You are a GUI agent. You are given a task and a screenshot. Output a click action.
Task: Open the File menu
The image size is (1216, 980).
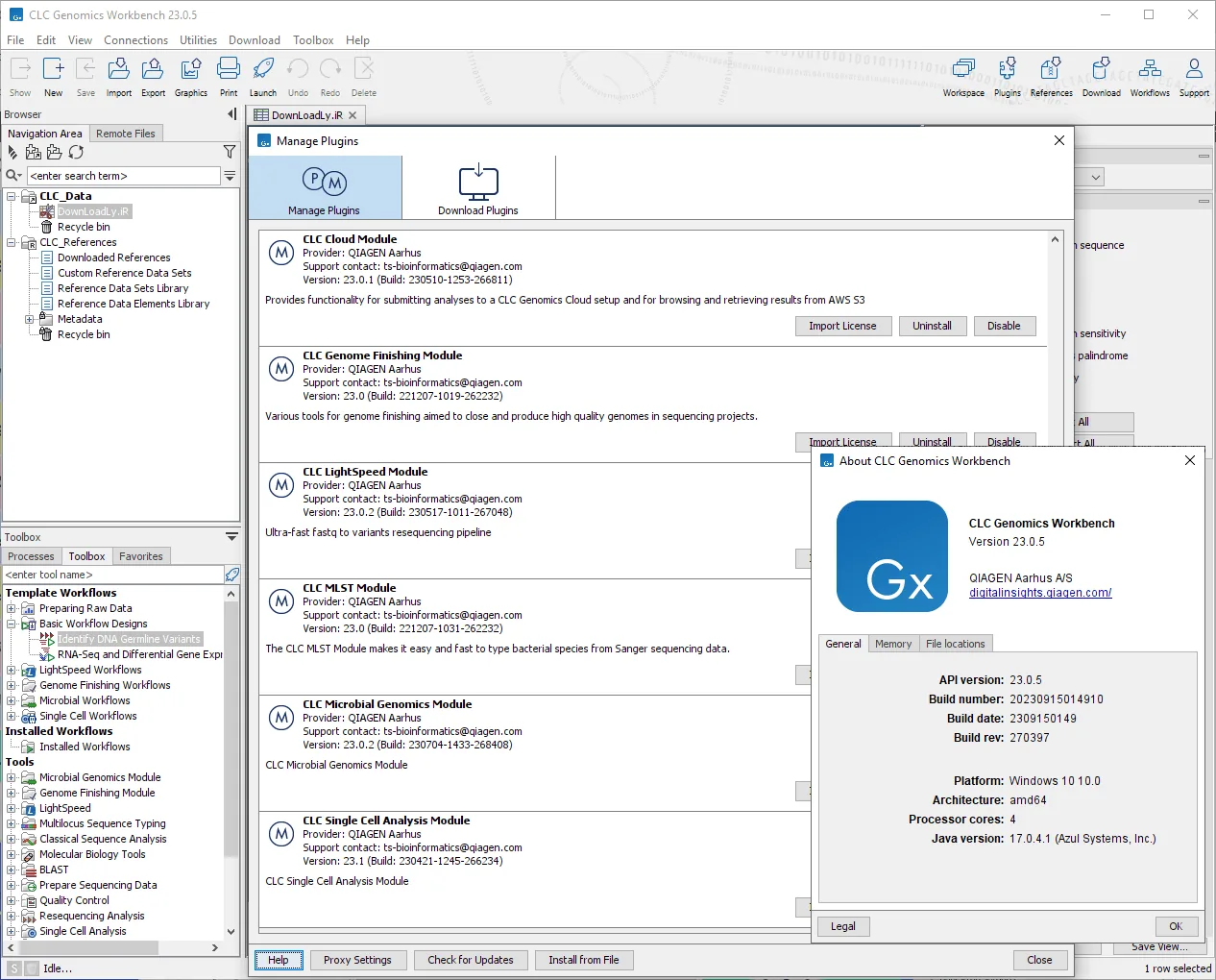click(x=15, y=40)
